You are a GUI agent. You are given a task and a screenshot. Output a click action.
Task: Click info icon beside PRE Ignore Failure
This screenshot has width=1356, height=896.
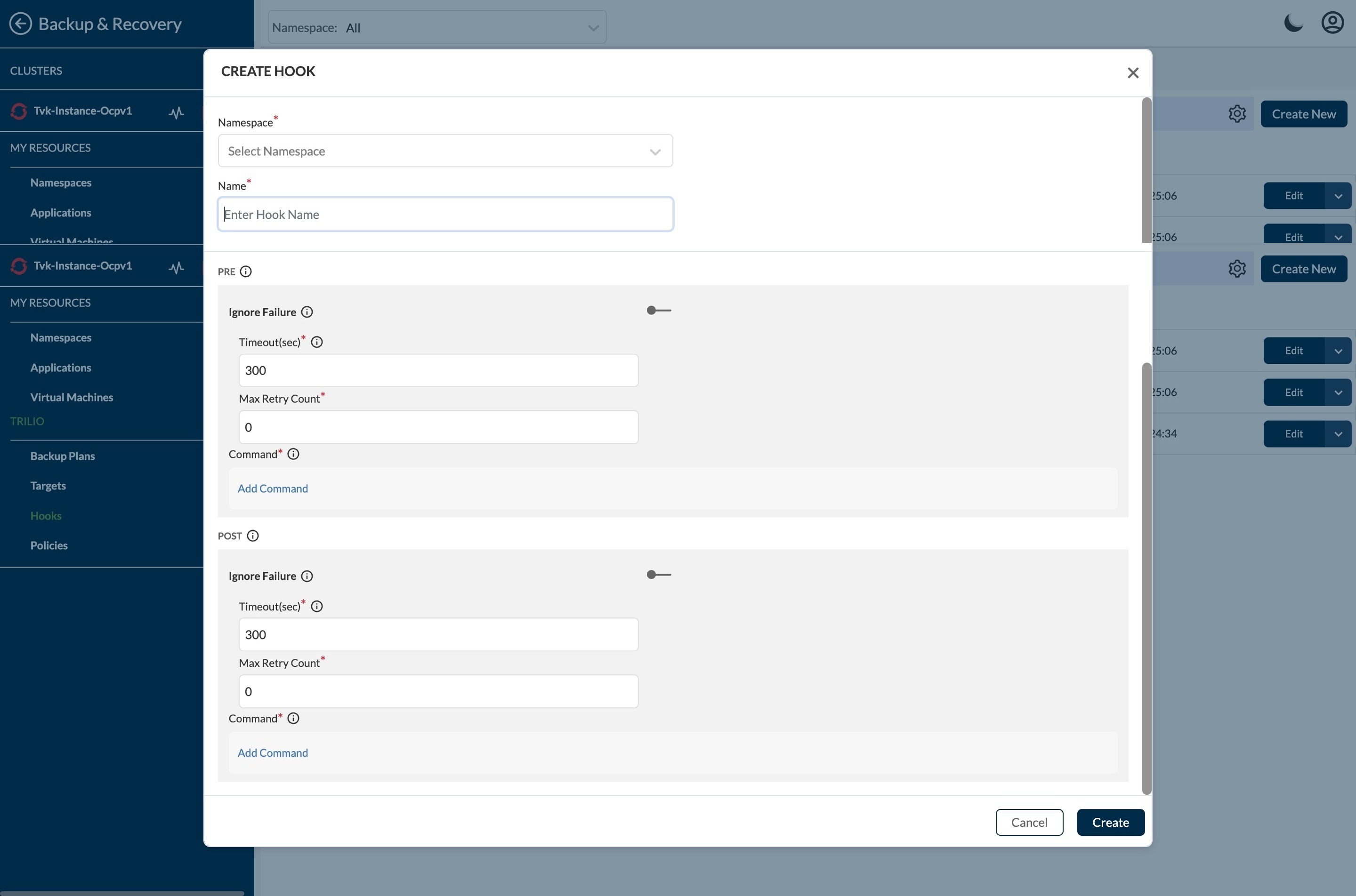pos(307,312)
